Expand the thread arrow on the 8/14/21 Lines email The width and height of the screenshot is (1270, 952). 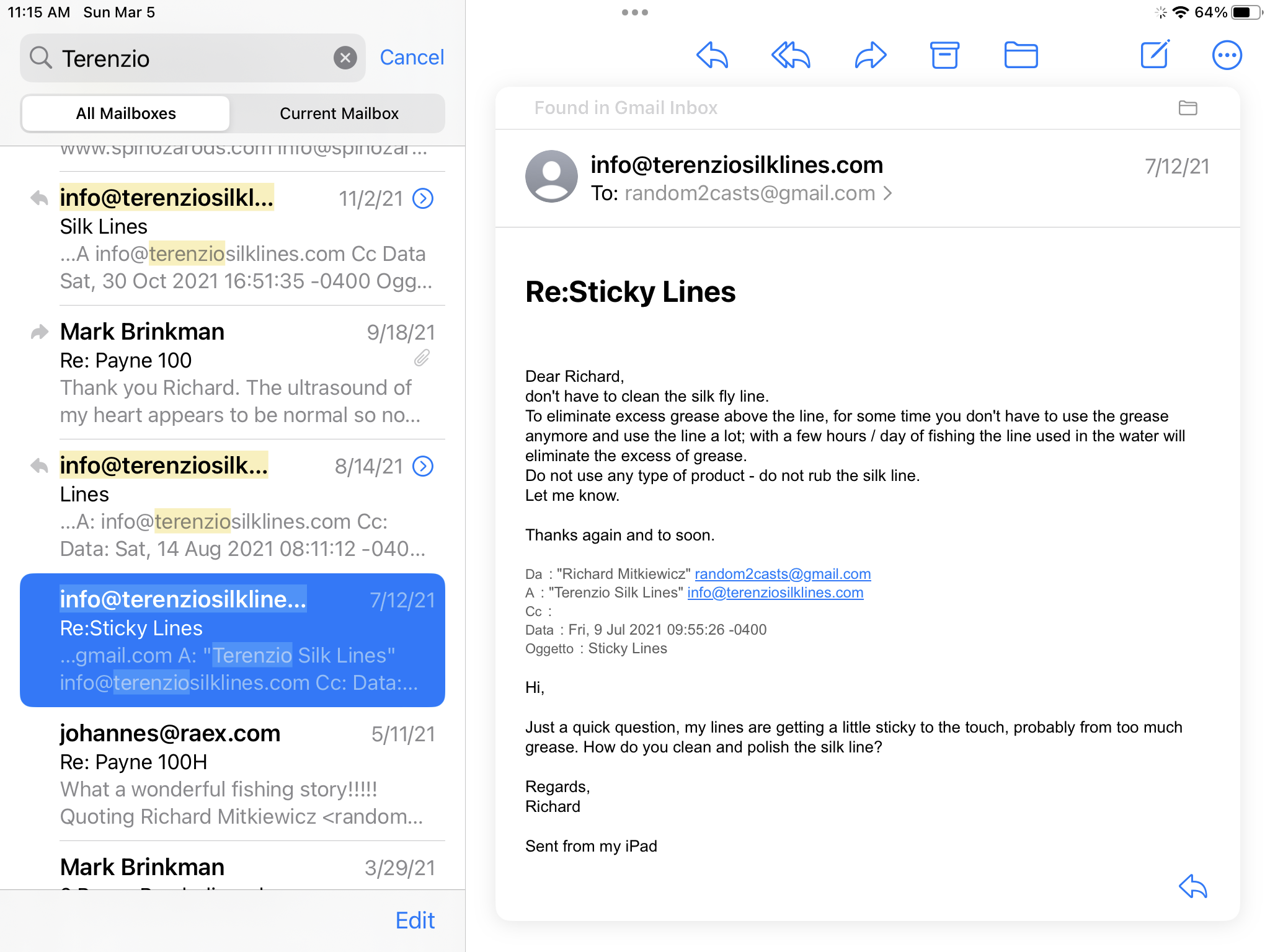pyautogui.click(x=423, y=466)
